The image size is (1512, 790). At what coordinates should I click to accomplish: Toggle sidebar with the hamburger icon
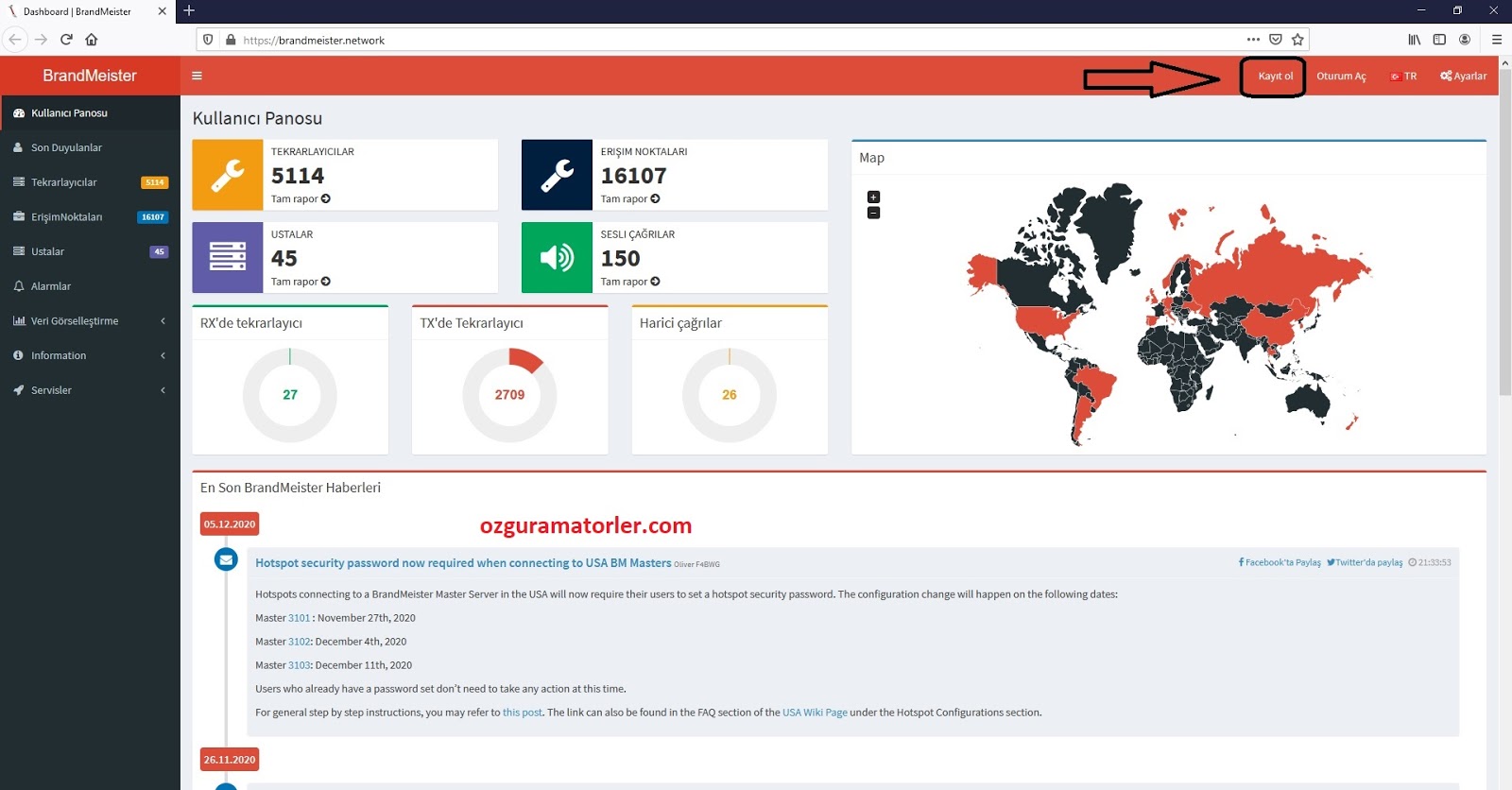tap(197, 76)
